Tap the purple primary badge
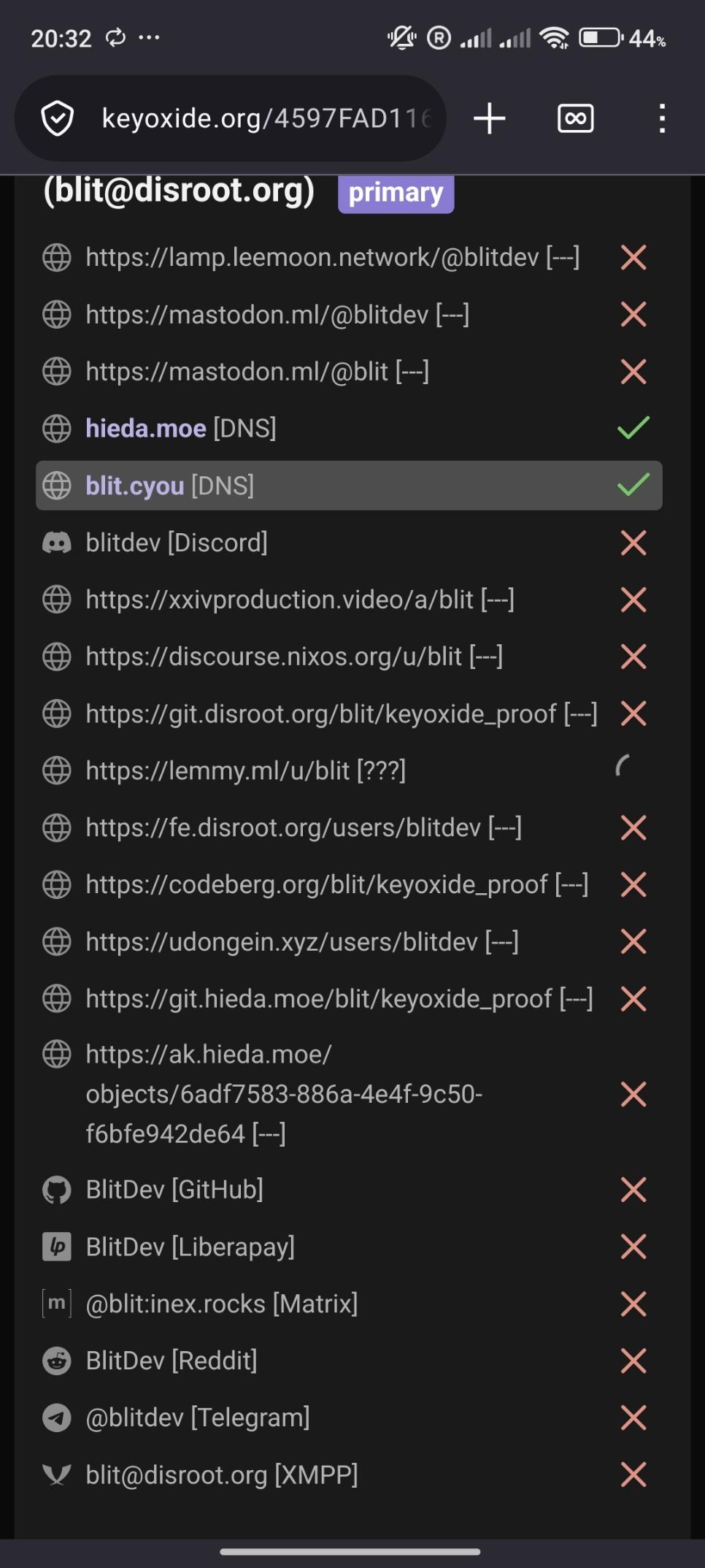Viewport: 705px width, 1568px height. 396,193
